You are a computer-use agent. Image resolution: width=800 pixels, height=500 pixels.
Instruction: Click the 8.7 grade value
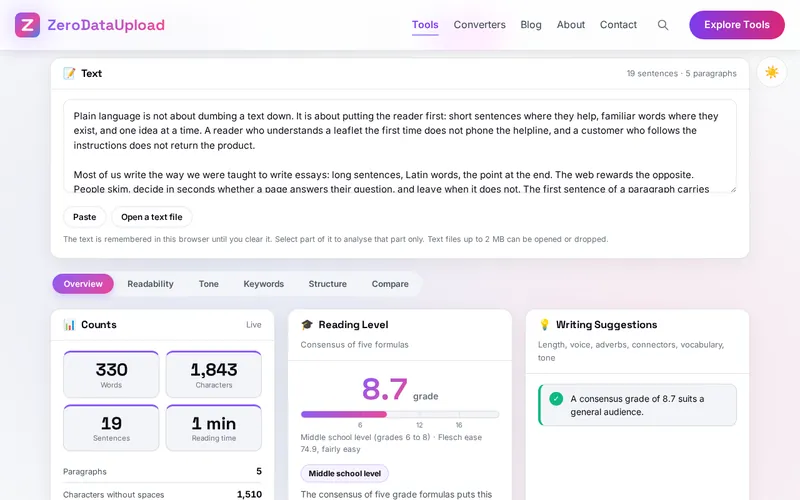385,389
